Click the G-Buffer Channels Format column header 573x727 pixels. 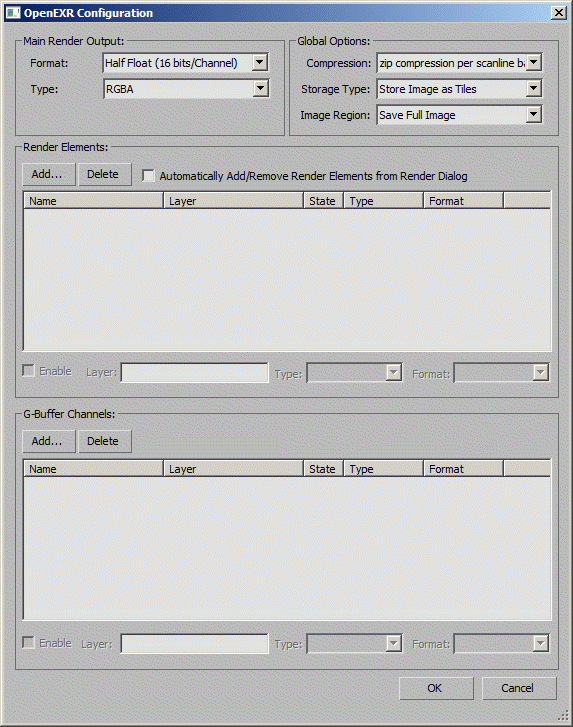pos(463,469)
